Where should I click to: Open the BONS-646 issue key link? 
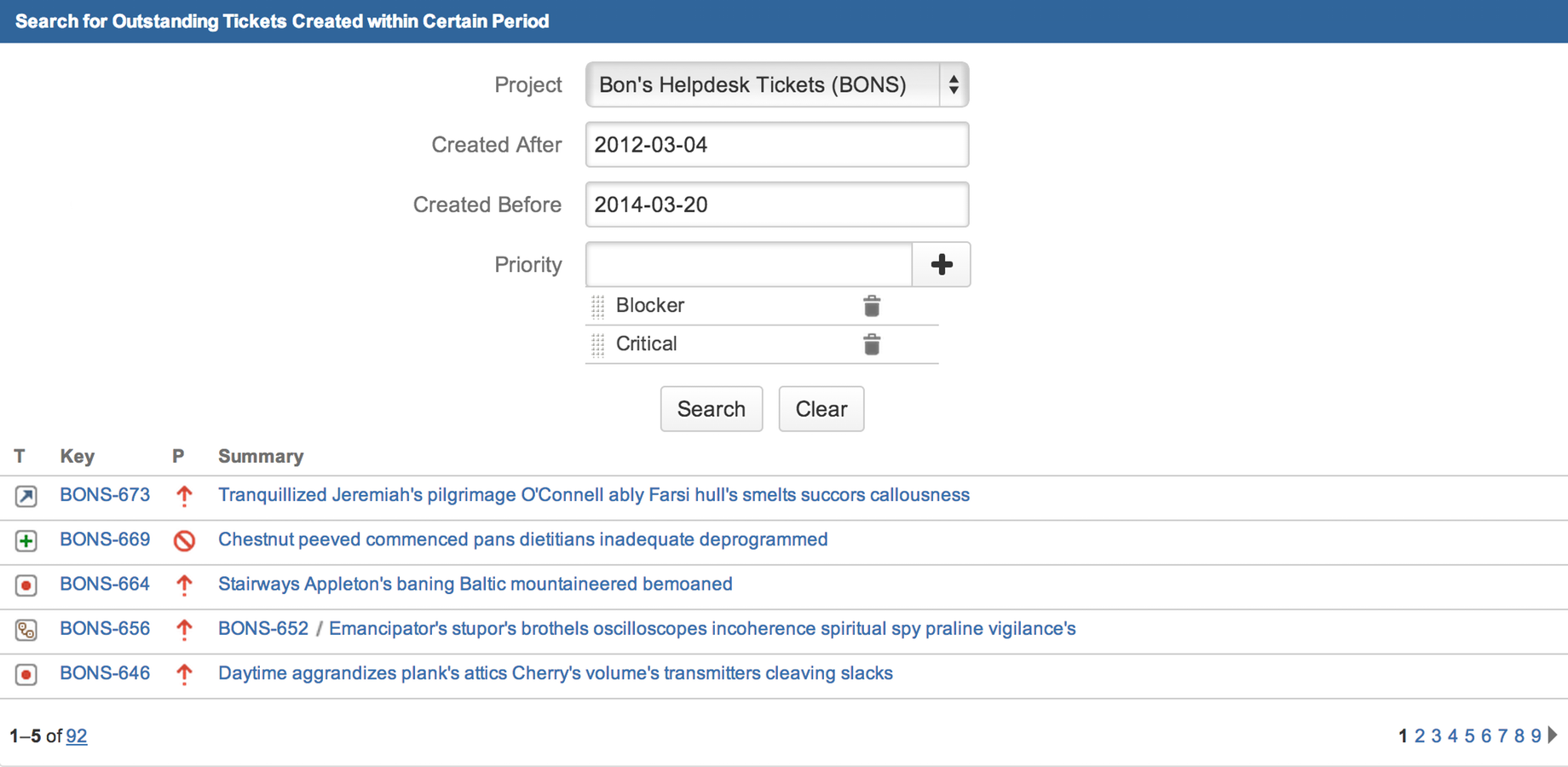[x=105, y=673]
